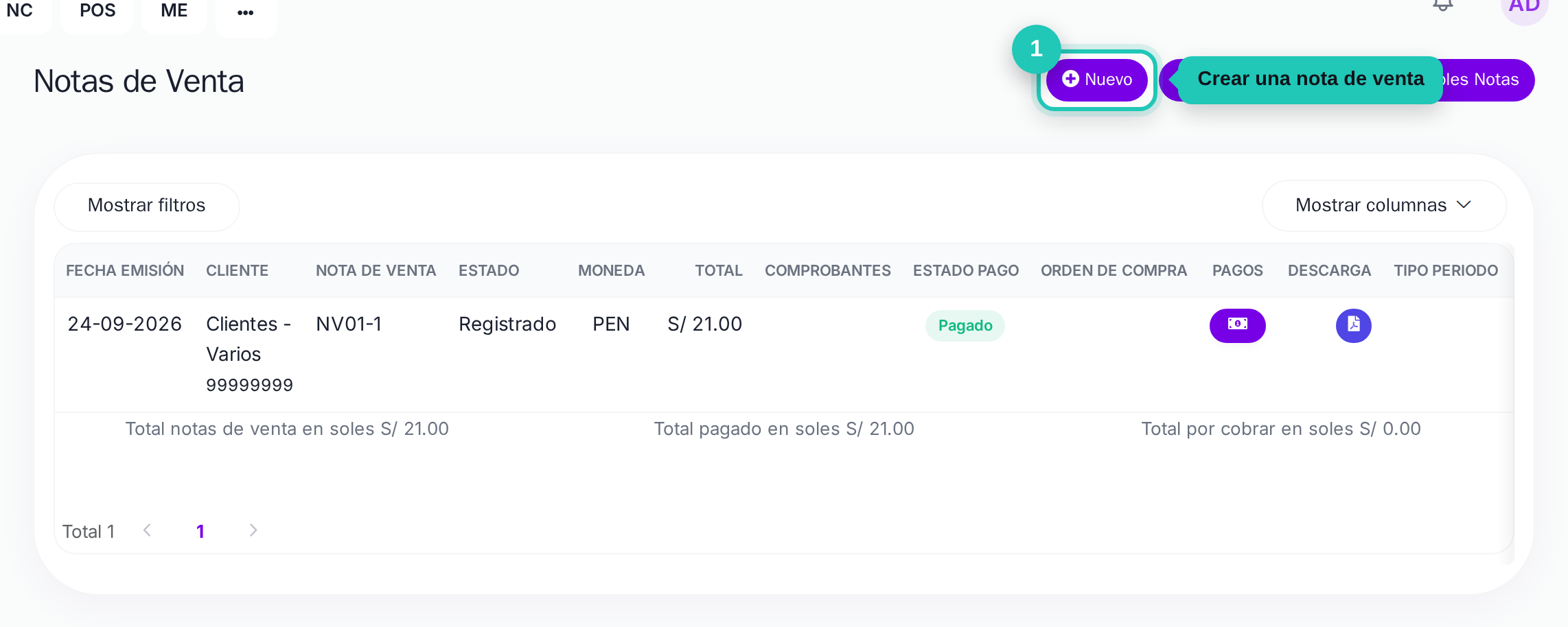
Task: Click the CLIENTE column header
Action: click(237, 271)
